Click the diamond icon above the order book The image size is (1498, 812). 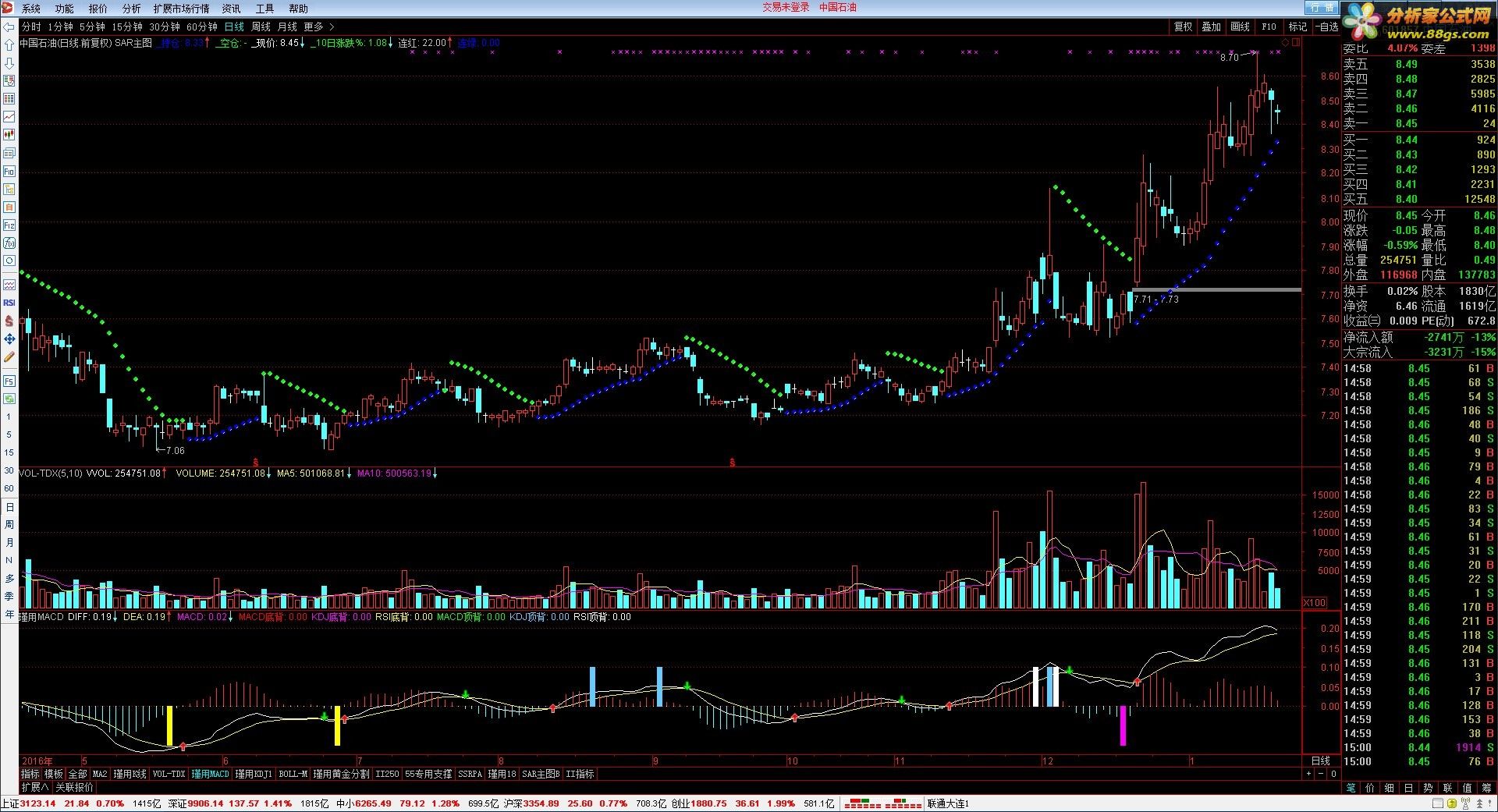coord(1285,42)
